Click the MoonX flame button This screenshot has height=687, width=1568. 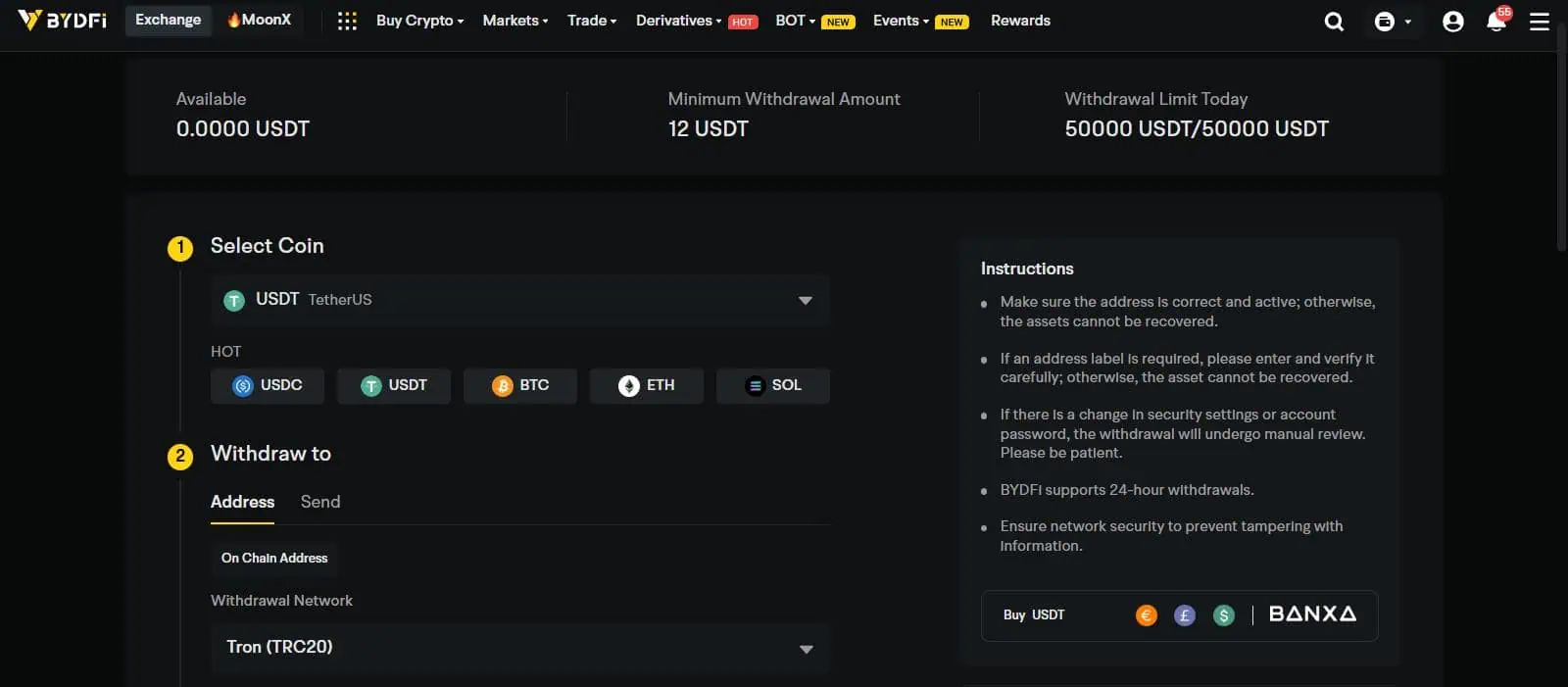tap(259, 20)
